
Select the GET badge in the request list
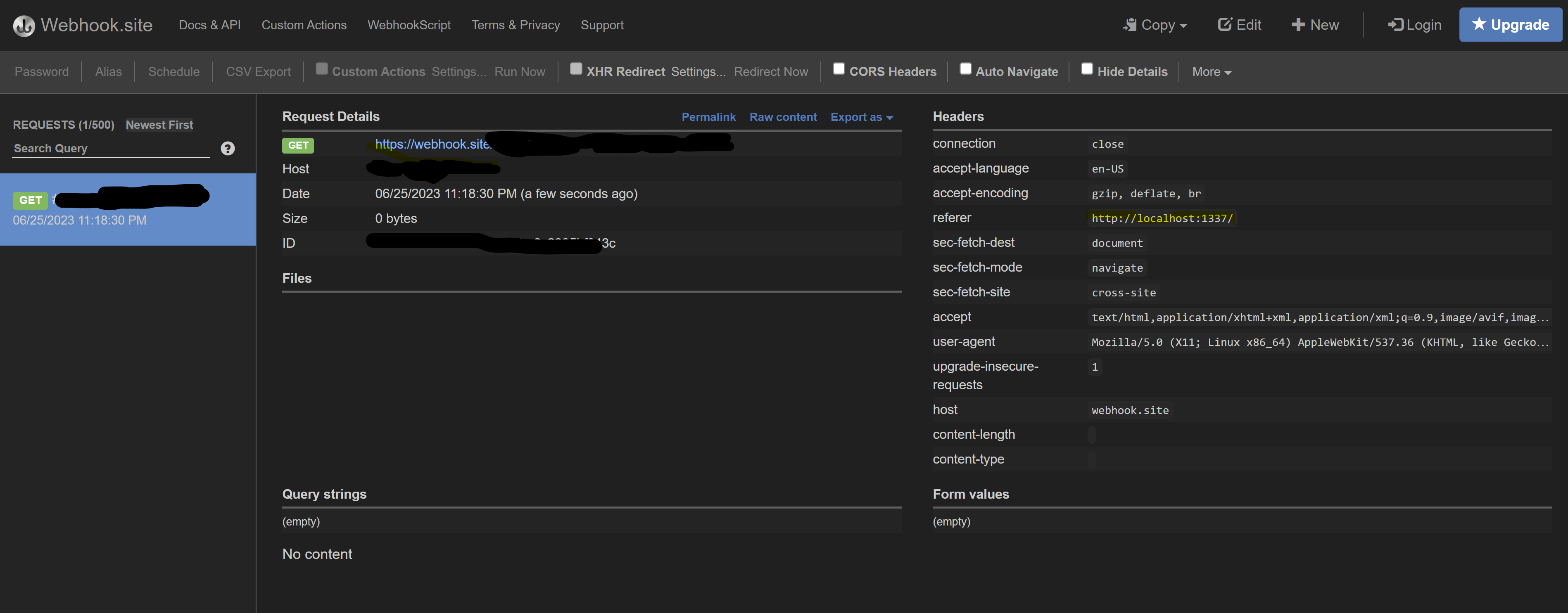click(30, 200)
